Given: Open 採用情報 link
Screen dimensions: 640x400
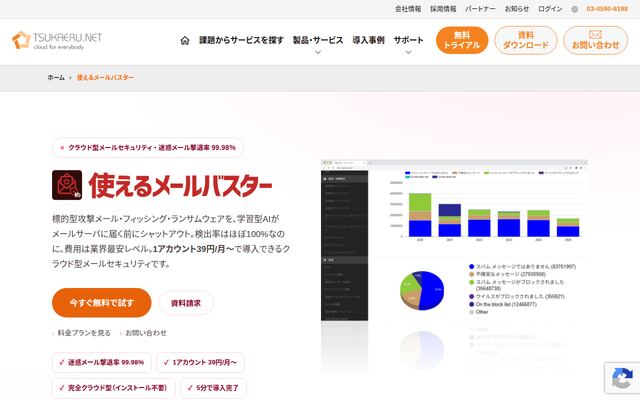Looking at the screenshot, I should (x=443, y=9).
